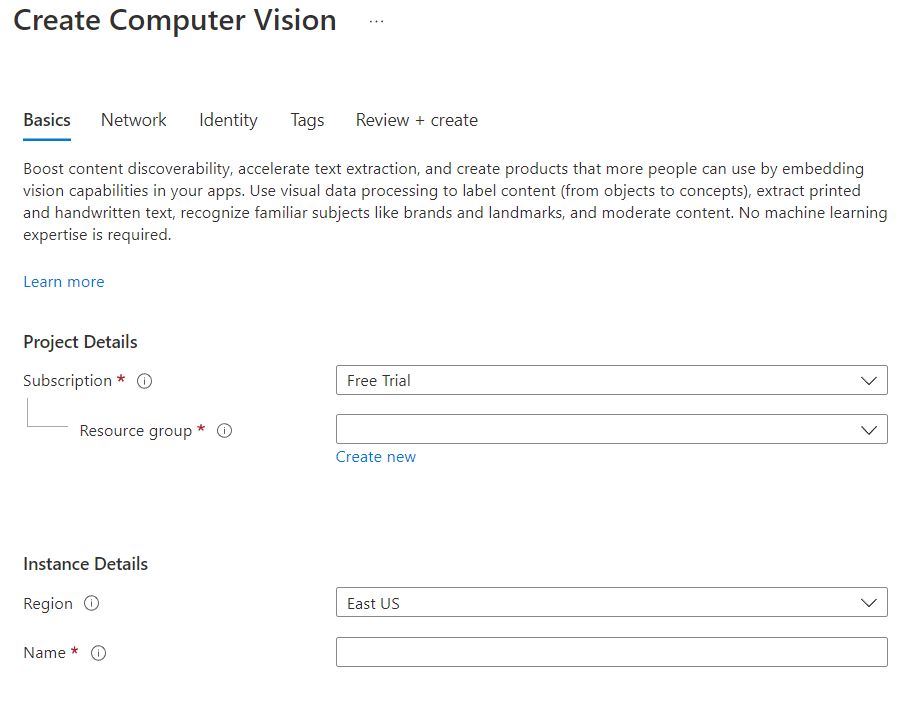Image resolution: width=912 pixels, height=724 pixels.
Task: Click the Resource group info icon
Action: [x=224, y=431]
